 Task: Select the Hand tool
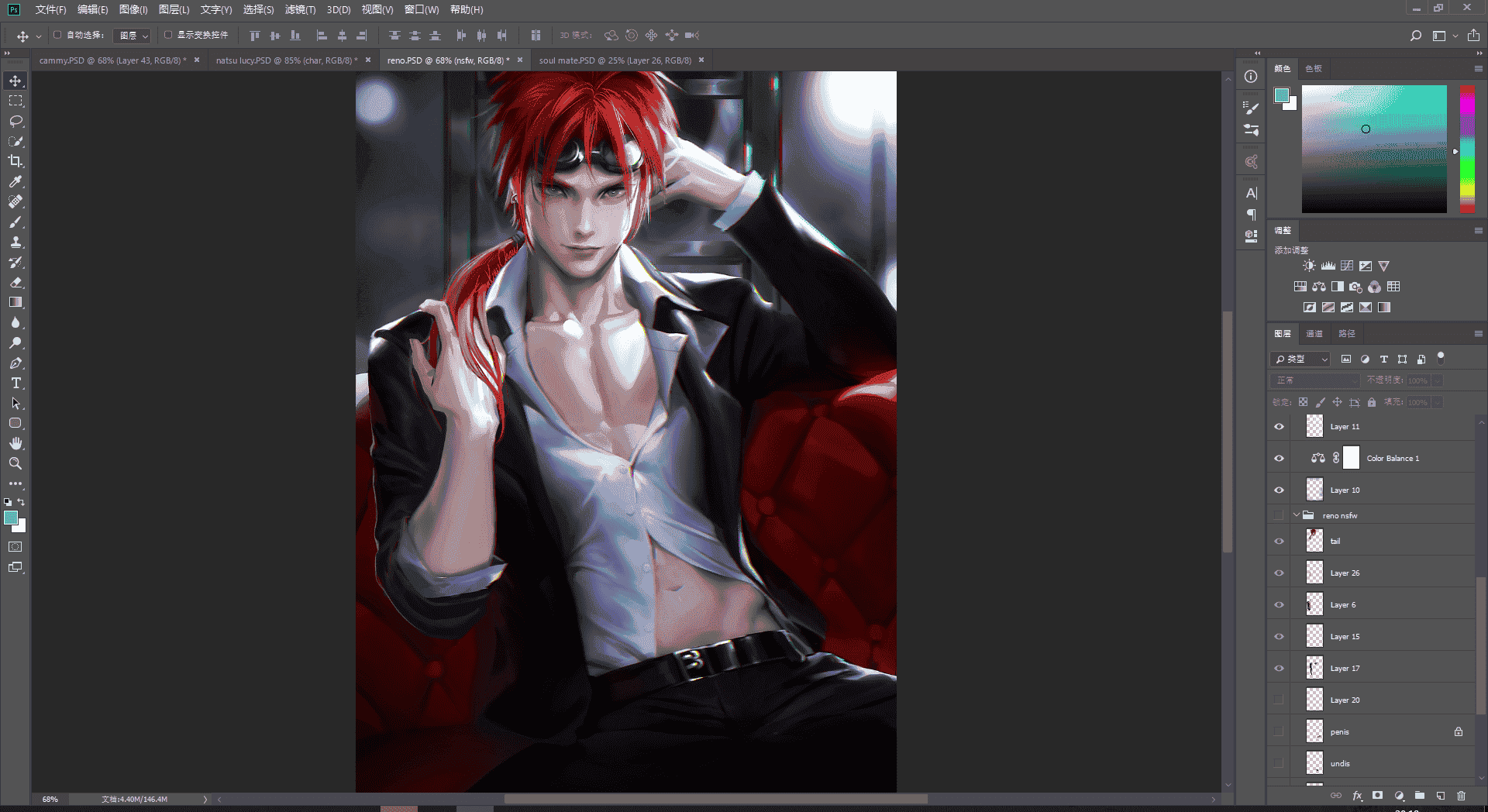click(x=15, y=443)
